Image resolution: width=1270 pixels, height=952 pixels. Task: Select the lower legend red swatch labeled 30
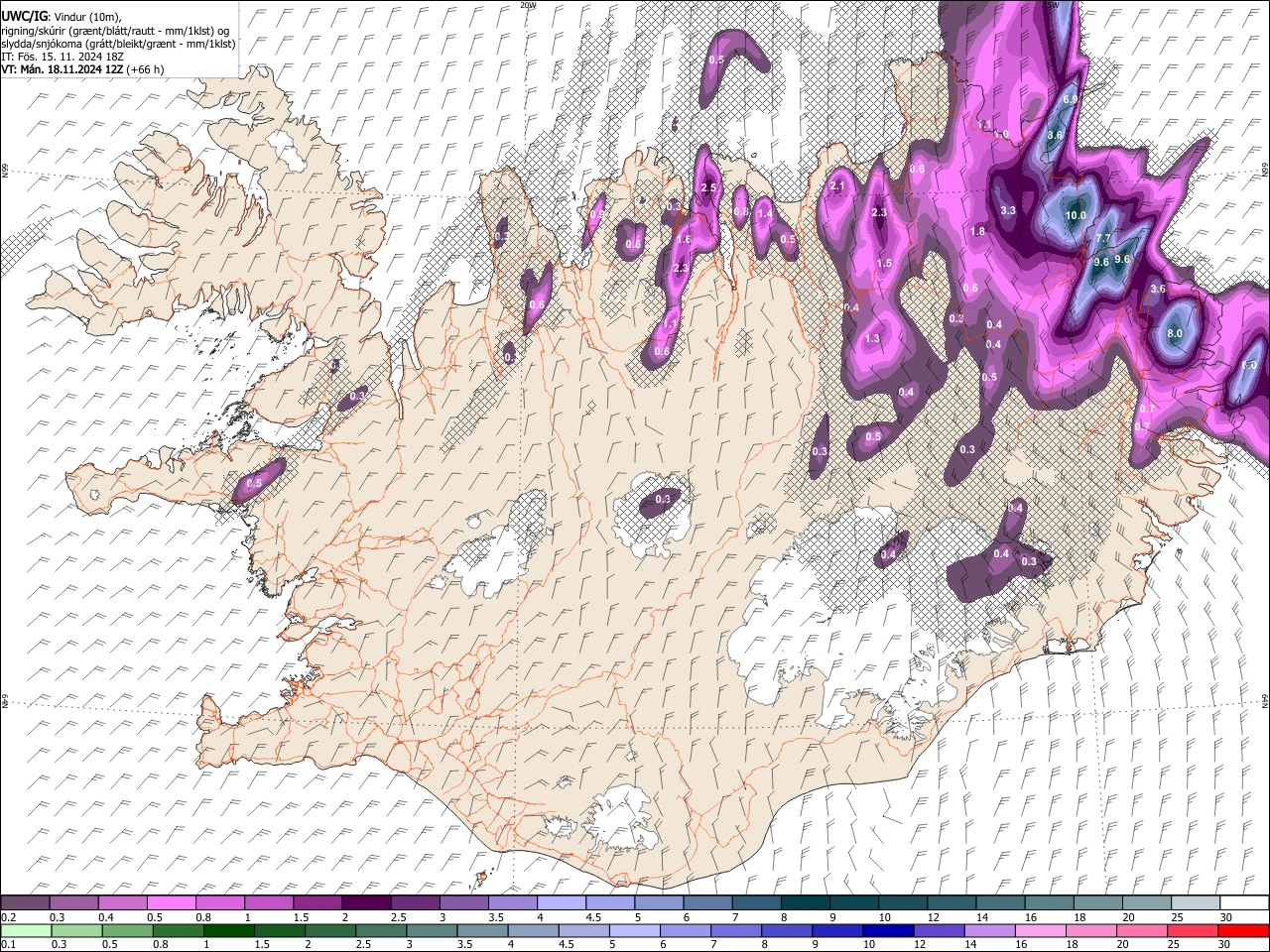tap(1244, 930)
